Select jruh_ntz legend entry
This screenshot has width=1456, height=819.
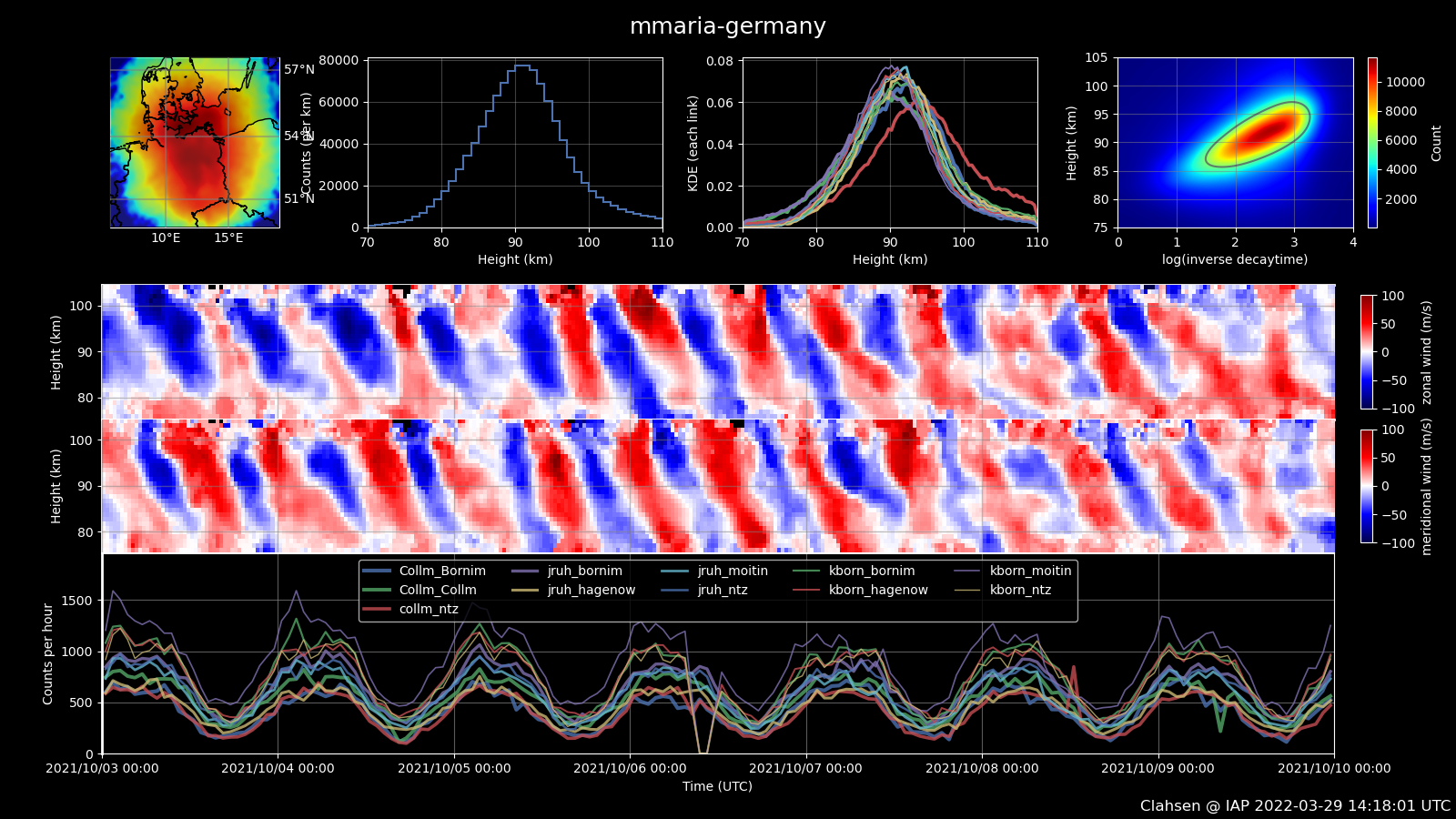[x=704, y=590]
